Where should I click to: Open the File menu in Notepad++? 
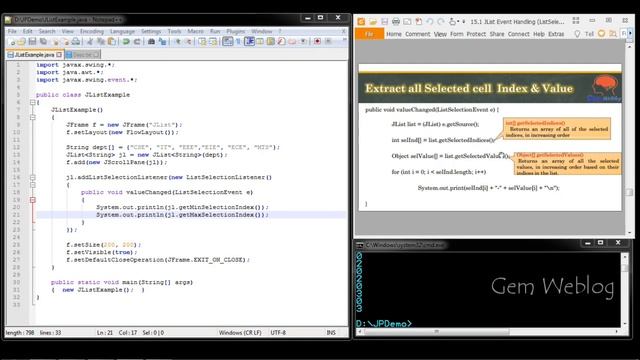pyautogui.click(x=12, y=31)
